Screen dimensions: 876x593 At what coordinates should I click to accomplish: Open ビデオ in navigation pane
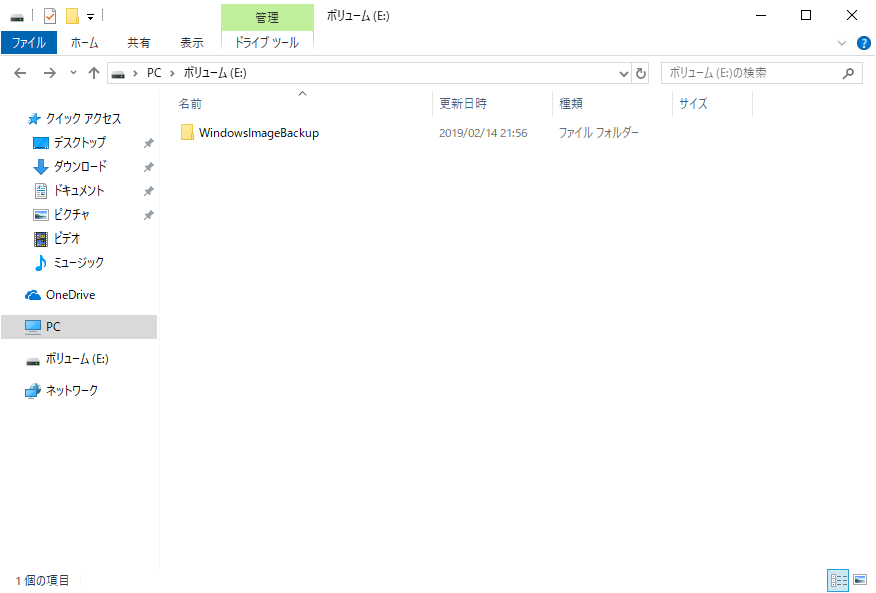click(67, 239)
